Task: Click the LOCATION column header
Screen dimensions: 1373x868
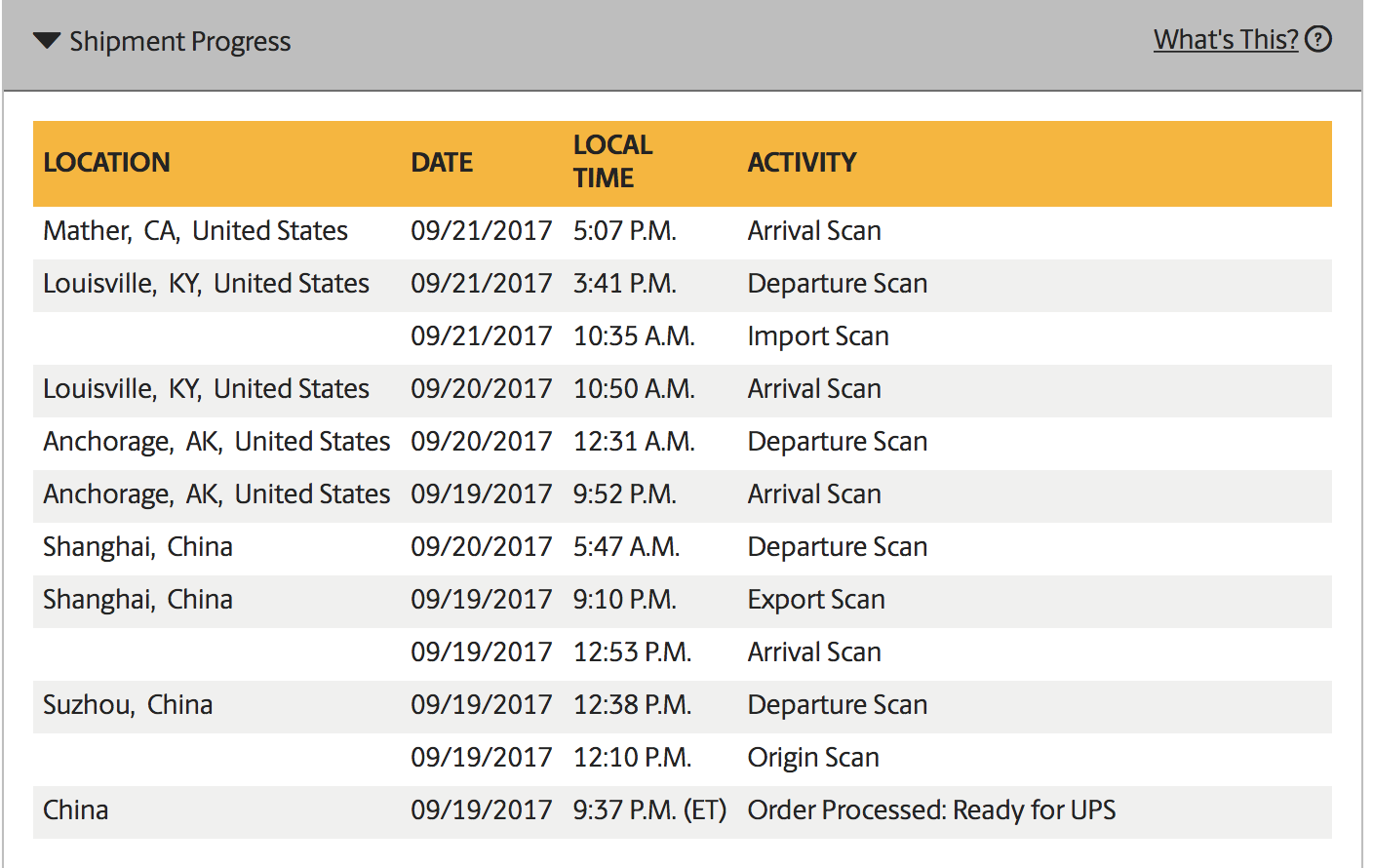Action: point(107,162)
